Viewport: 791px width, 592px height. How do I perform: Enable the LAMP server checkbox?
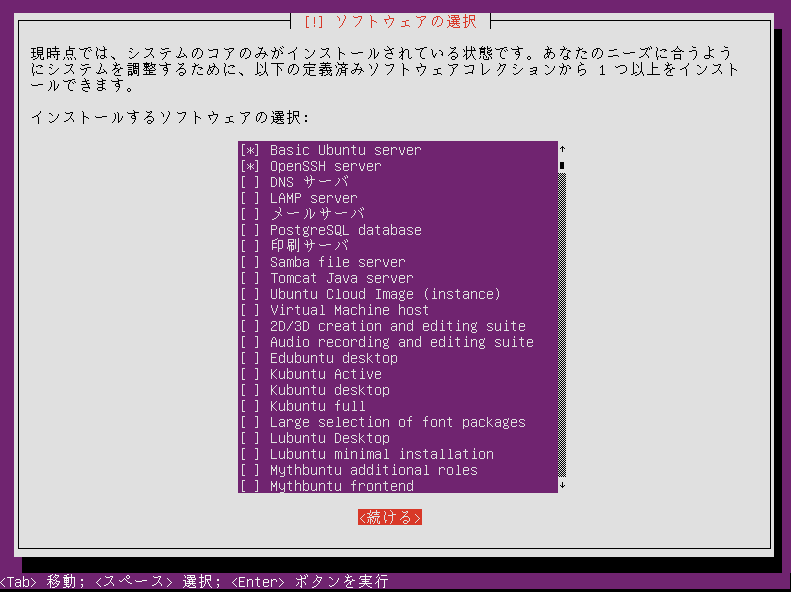coord(250,198)
